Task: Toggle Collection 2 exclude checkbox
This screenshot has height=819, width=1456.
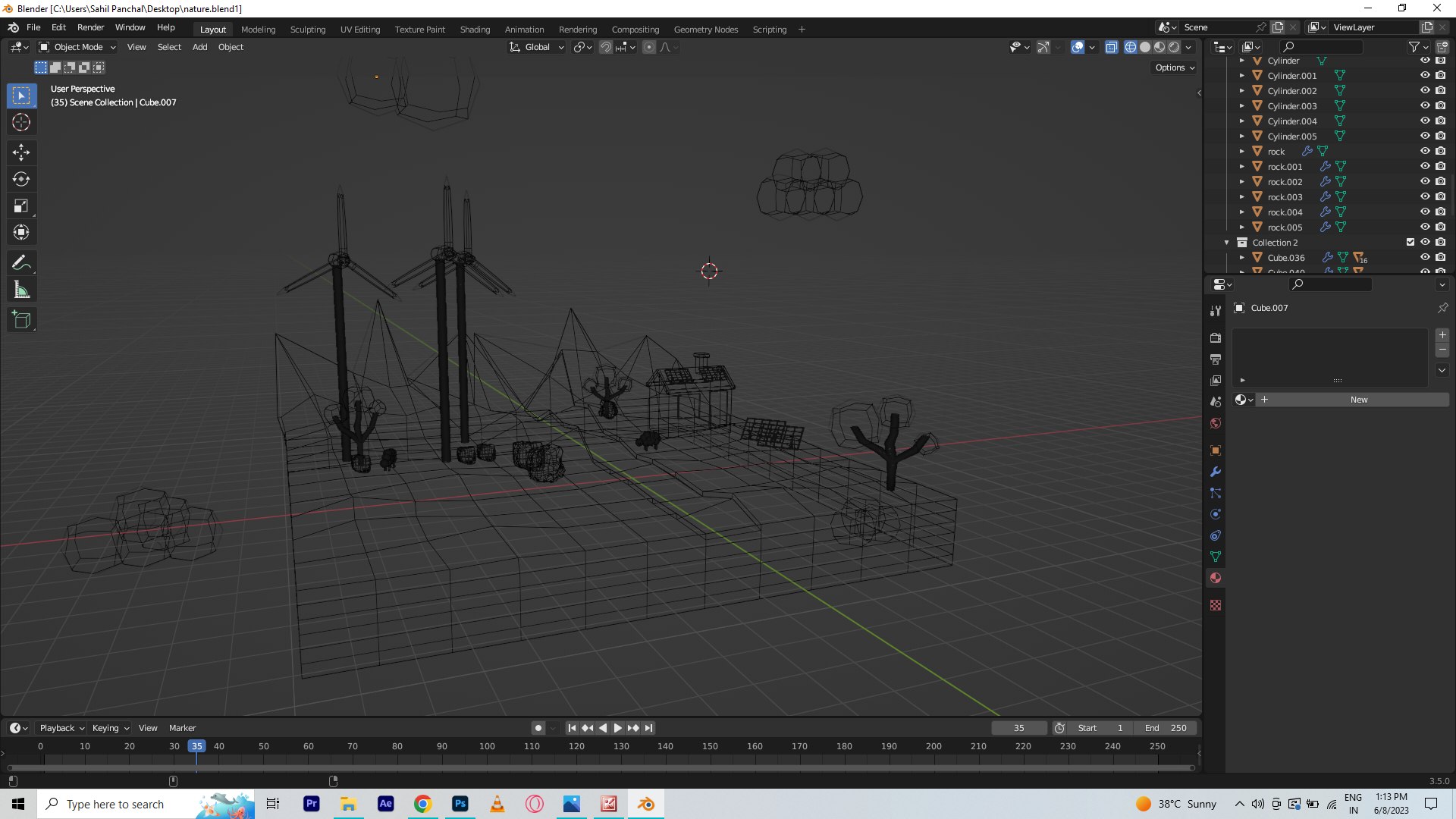Action: tap(1410, 242)
